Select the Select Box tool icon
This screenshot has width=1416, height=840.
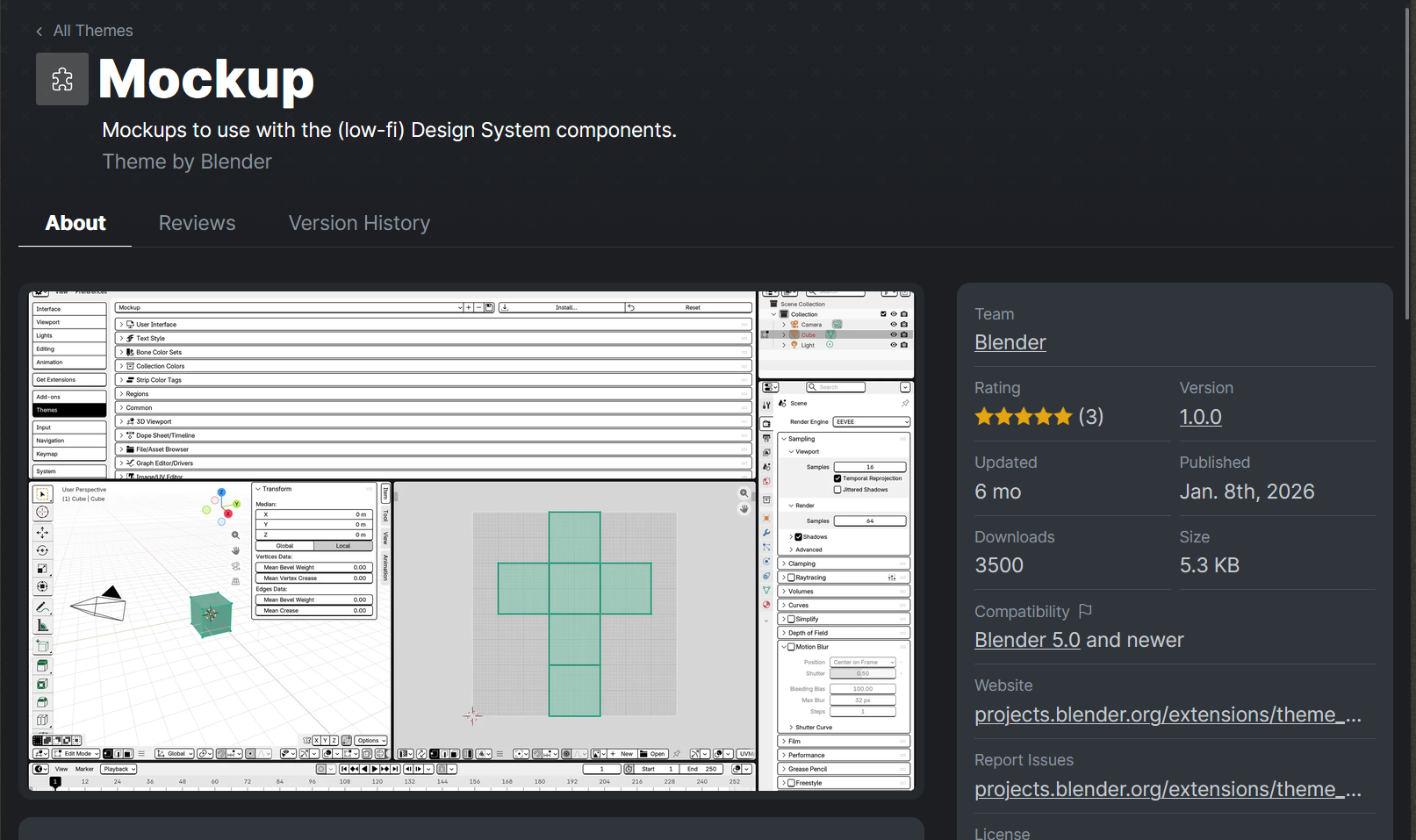[x=42, y=494]
